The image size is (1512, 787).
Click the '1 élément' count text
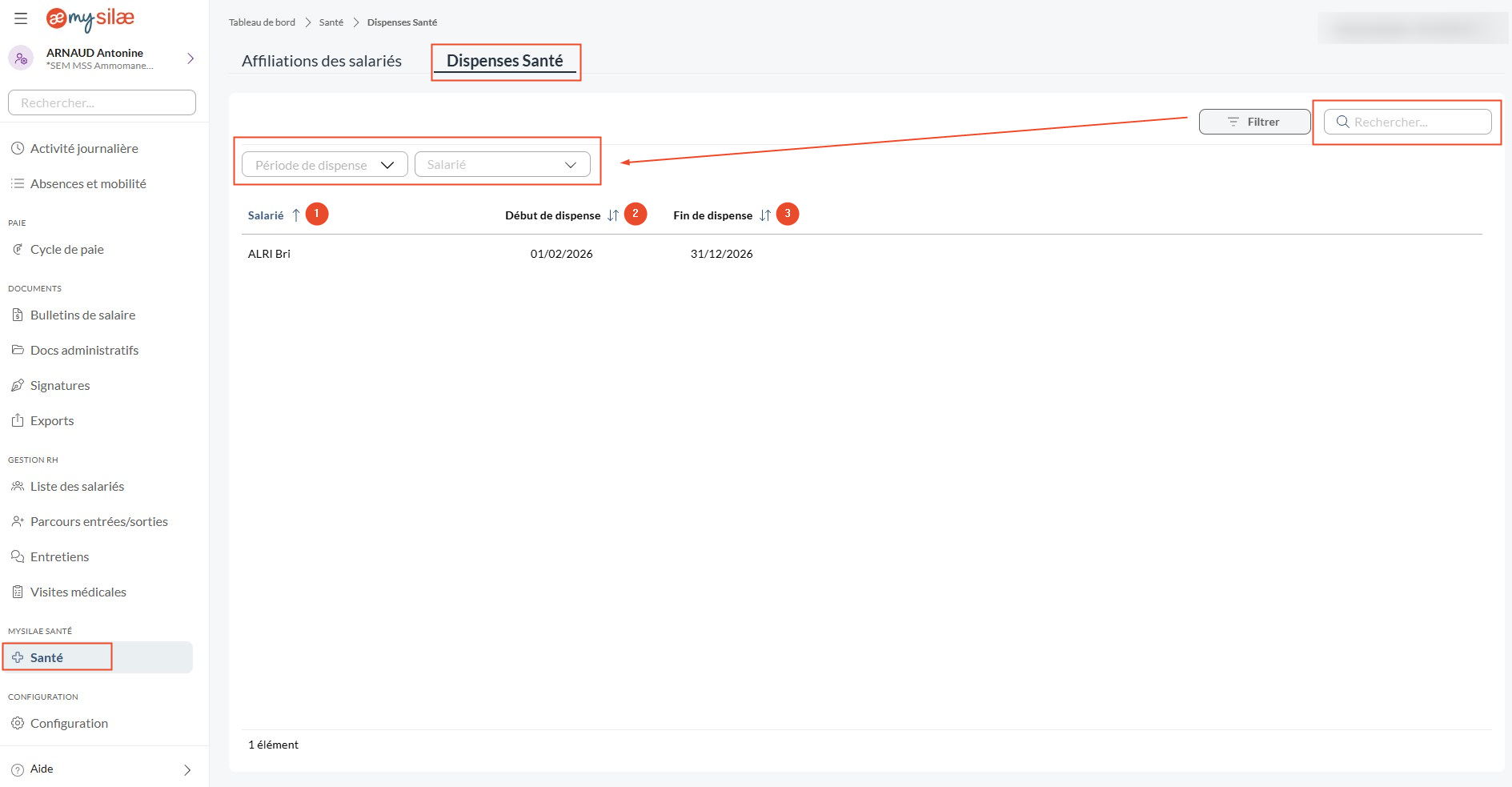pyautogui.click(x=273, y=745)
